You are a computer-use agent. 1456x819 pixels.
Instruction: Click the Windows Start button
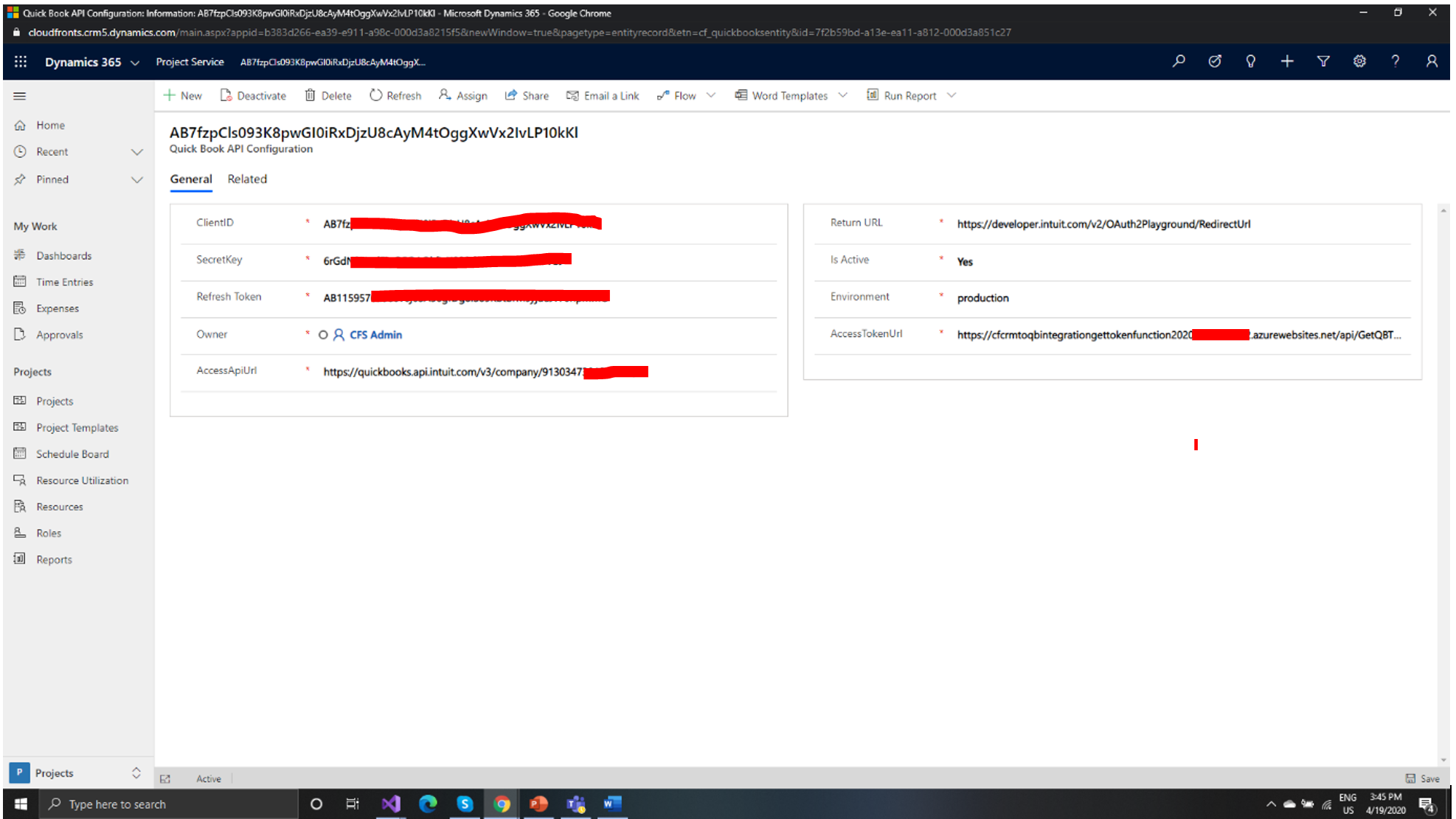pyautogui.click(x=21, y=804)
